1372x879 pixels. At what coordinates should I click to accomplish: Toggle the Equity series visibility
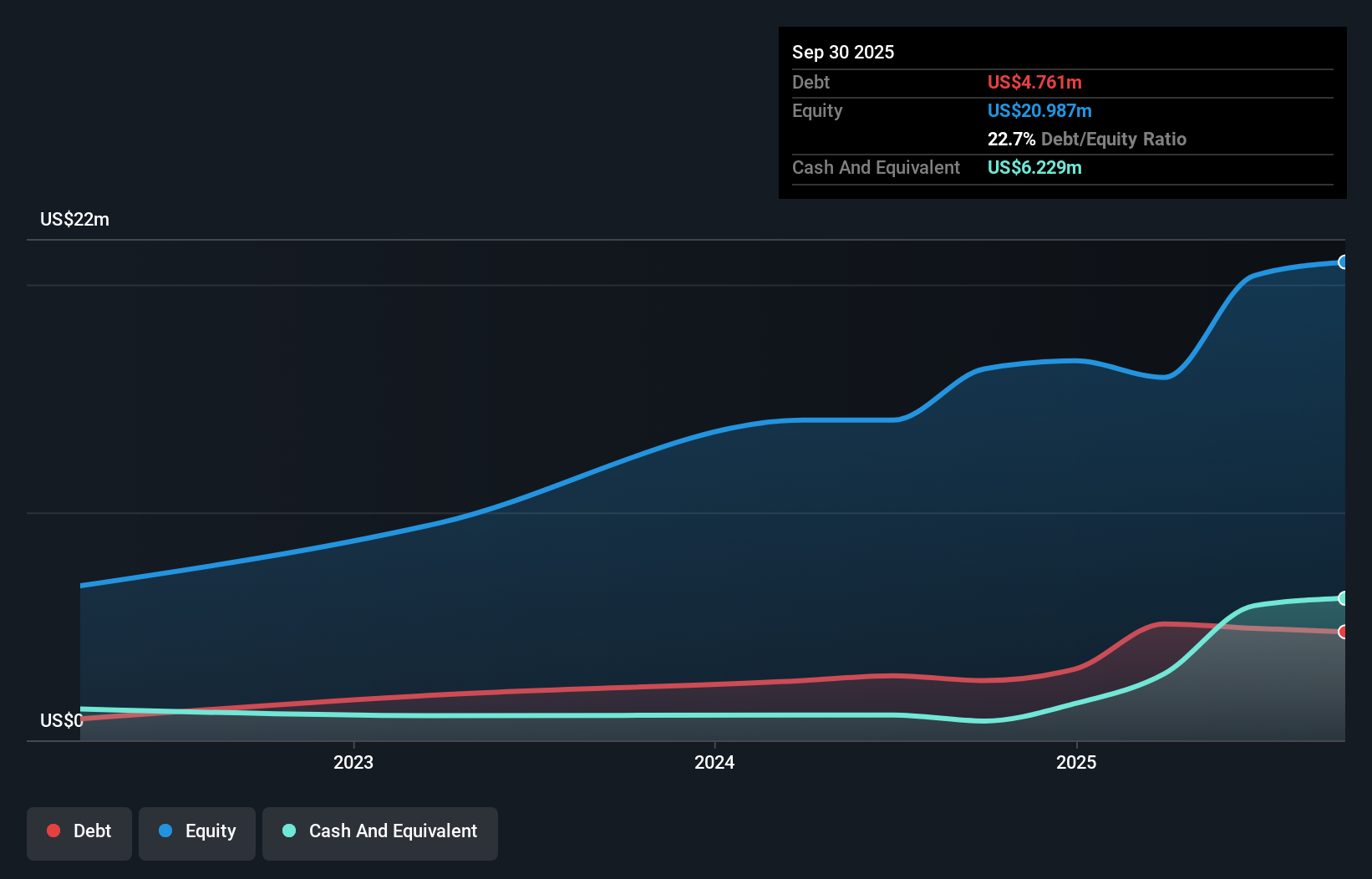196,832
